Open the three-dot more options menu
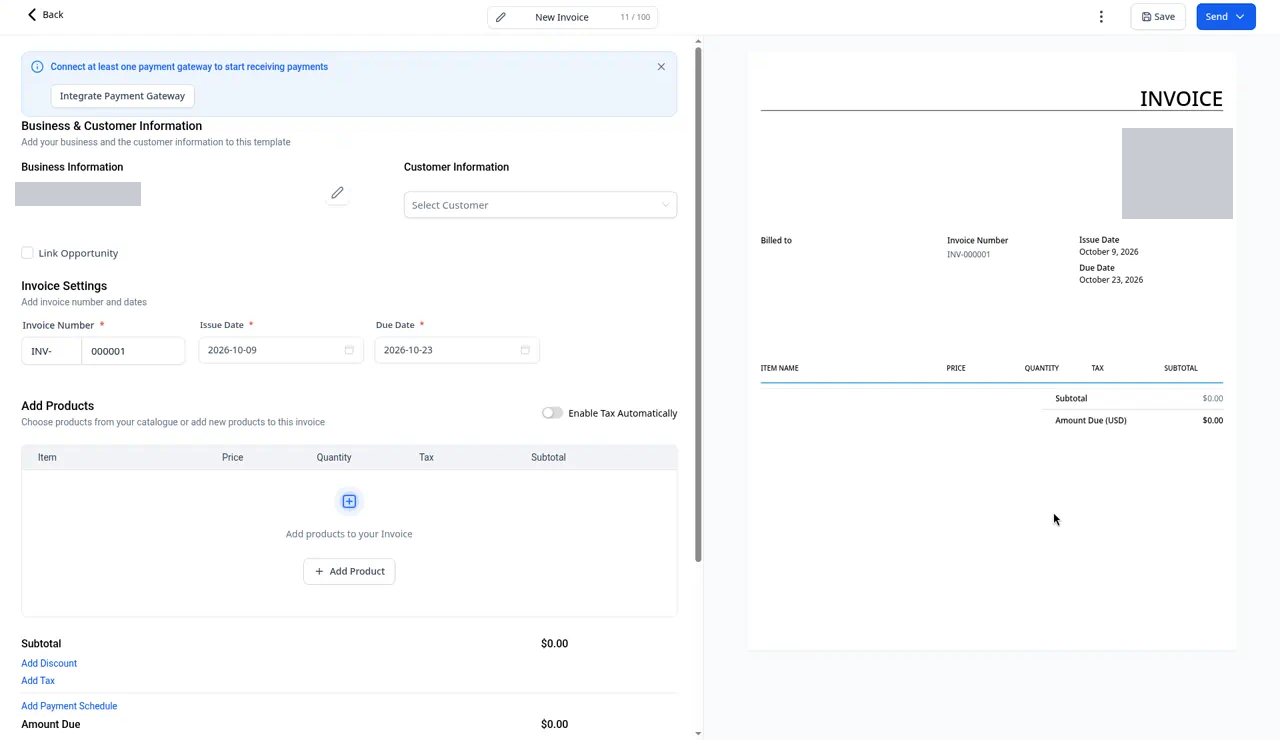This screenshot has height=740, width=1280. [x=1101, y=16]
